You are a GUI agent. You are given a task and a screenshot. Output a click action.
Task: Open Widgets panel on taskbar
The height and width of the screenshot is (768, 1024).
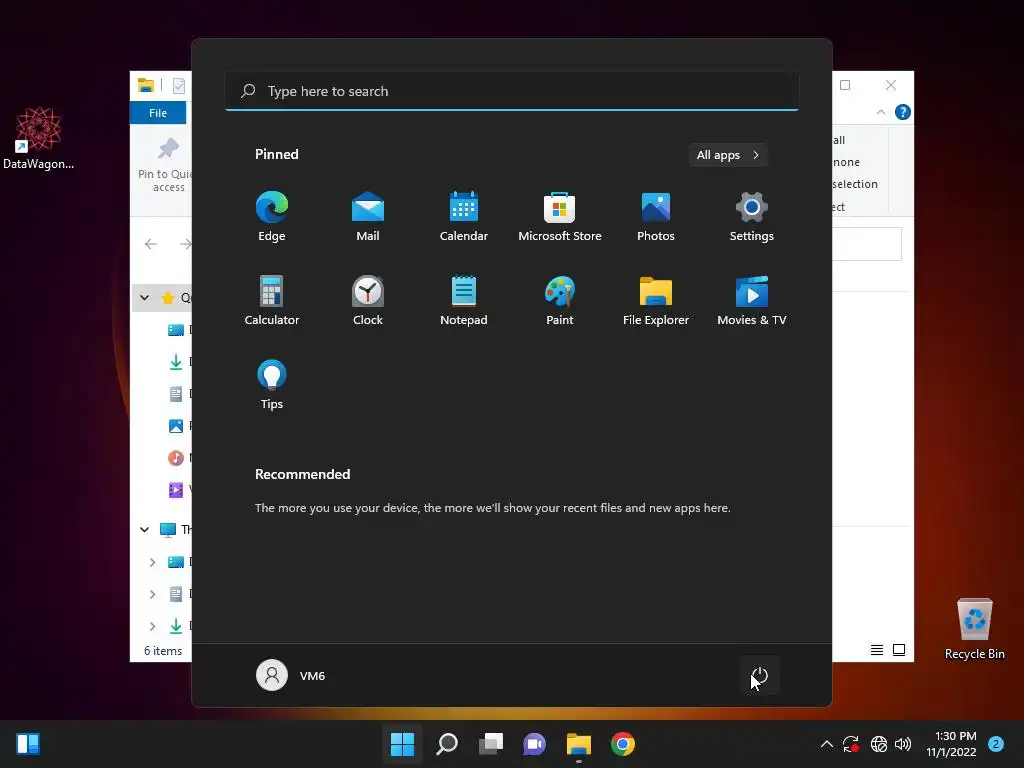(x=28, y=744)
